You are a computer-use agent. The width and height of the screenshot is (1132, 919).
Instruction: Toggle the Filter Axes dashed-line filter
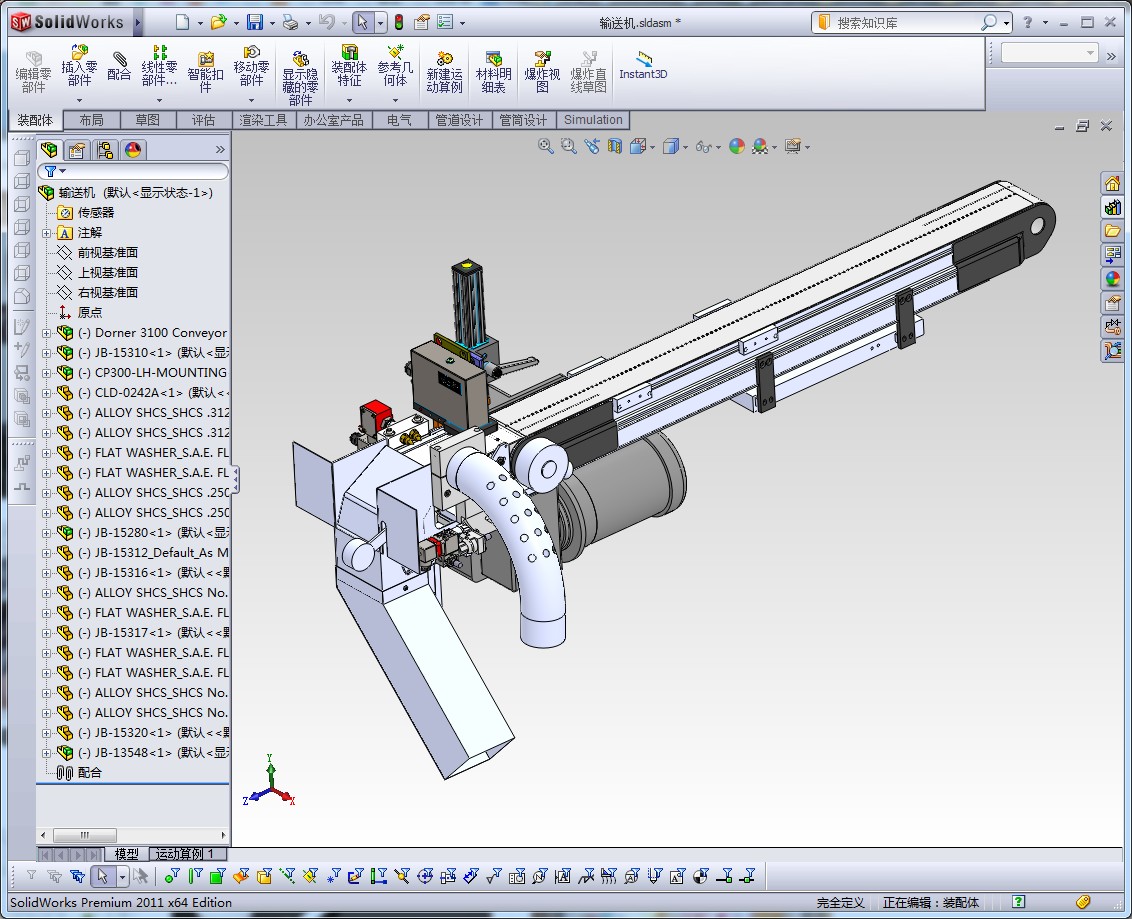(x=287, y=876)
